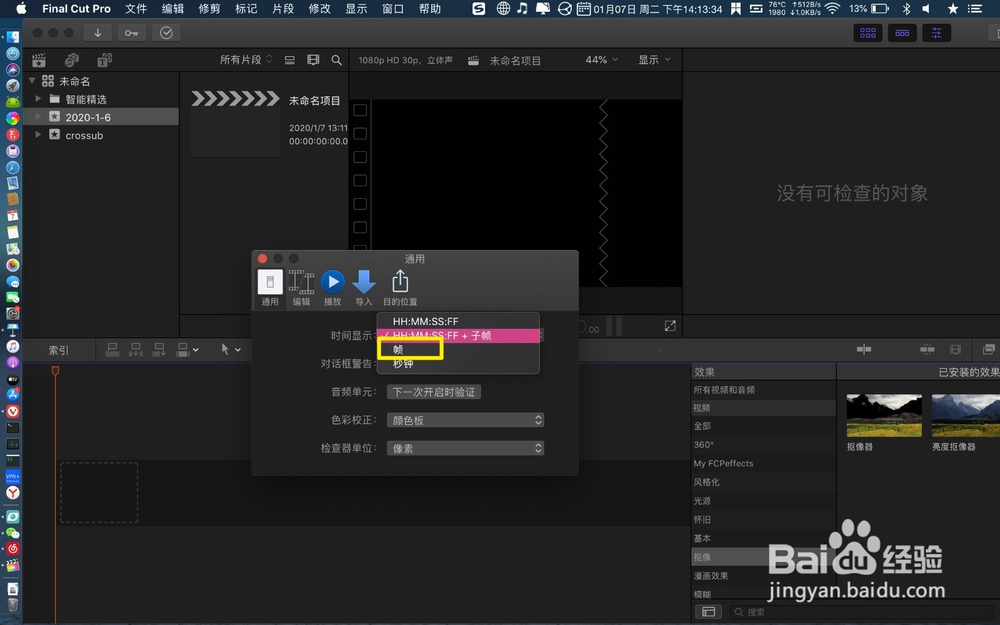Open the 标记 menu

pos(246,8)
